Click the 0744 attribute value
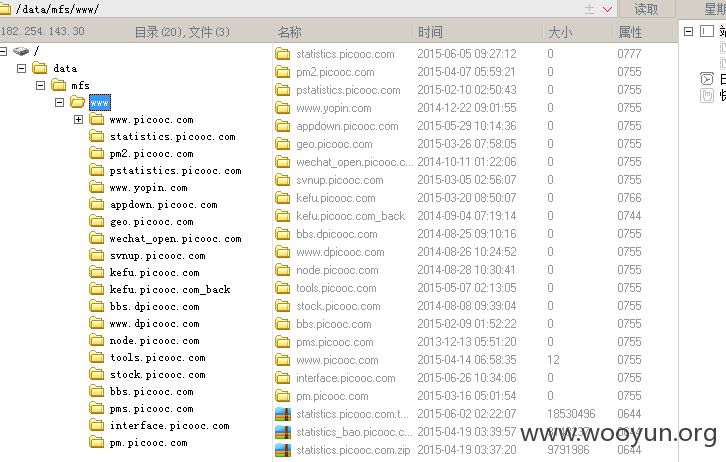 629,216
